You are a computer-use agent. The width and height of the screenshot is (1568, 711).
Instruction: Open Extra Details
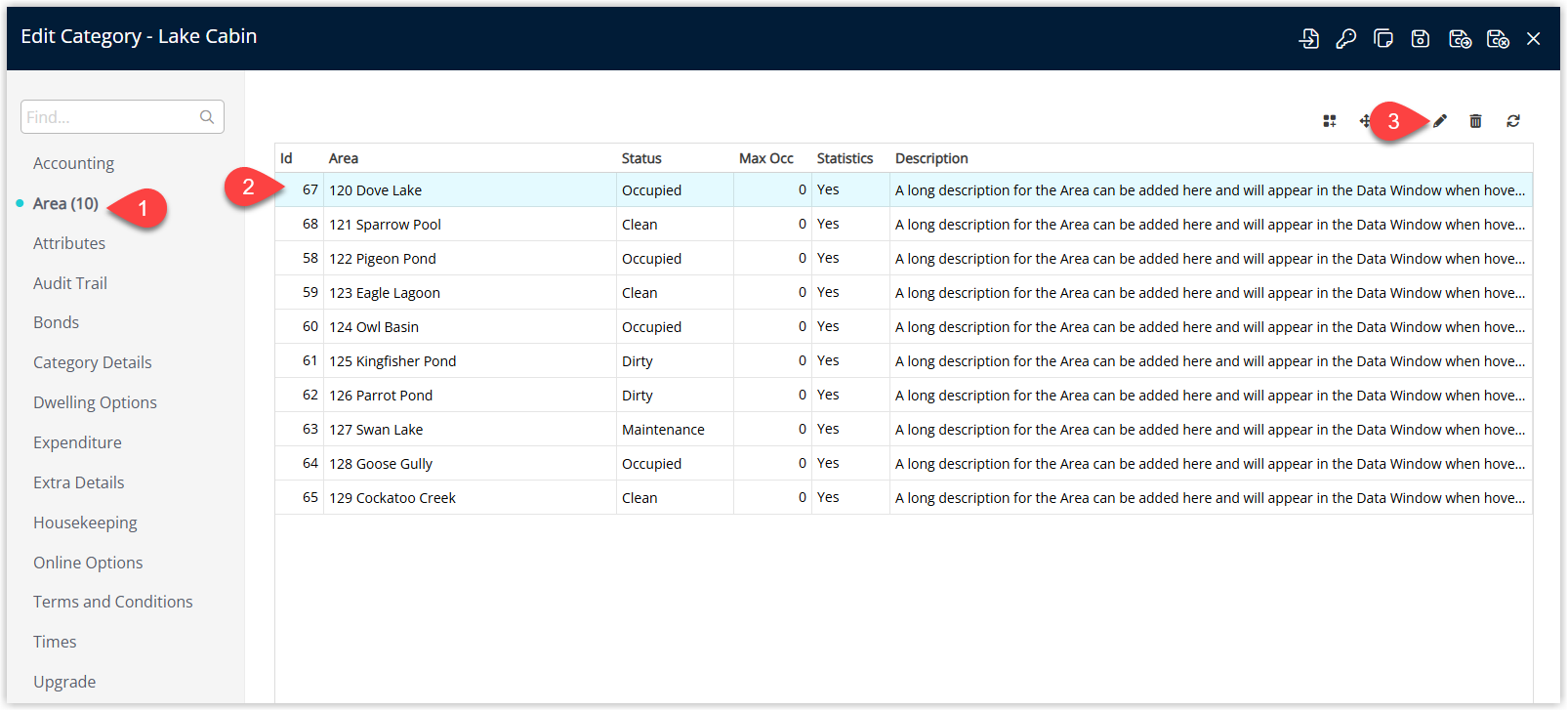click(x=79, y=482)
